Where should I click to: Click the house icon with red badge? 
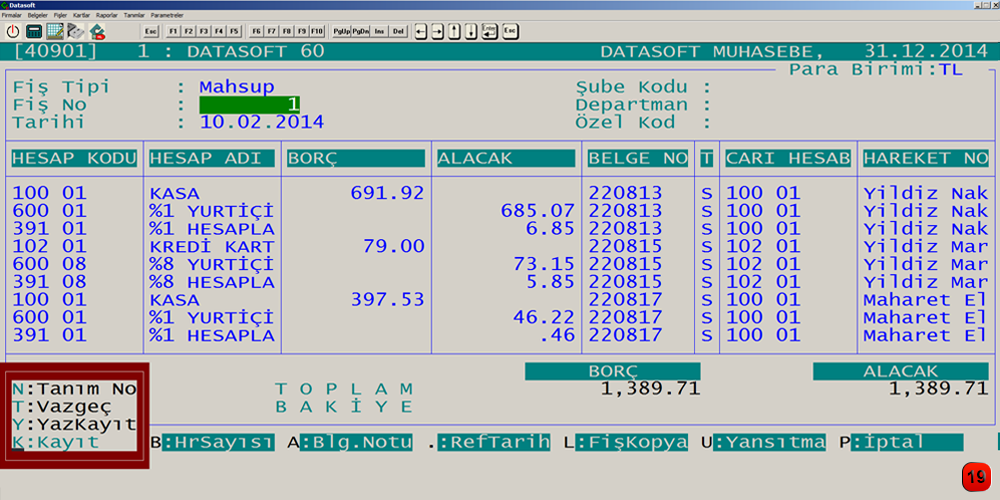coord(97,31)
